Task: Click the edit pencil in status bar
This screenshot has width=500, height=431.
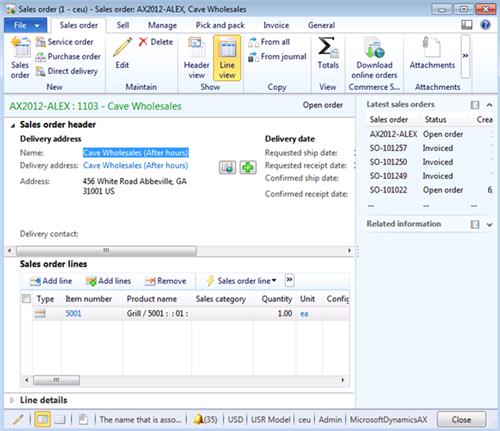Action: [18, 419]
